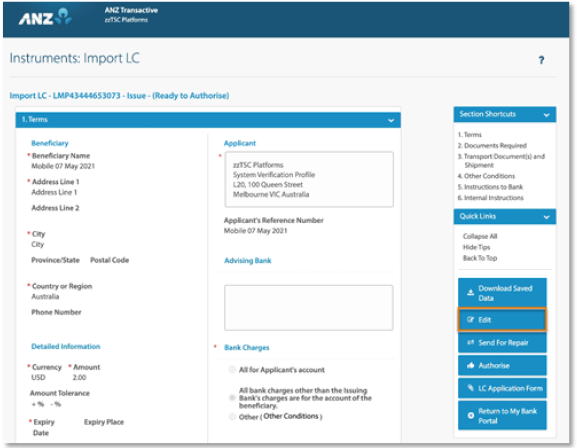Click the Send For Repair icon
This screenshot has height=448, width=577.
click(470, 343)
